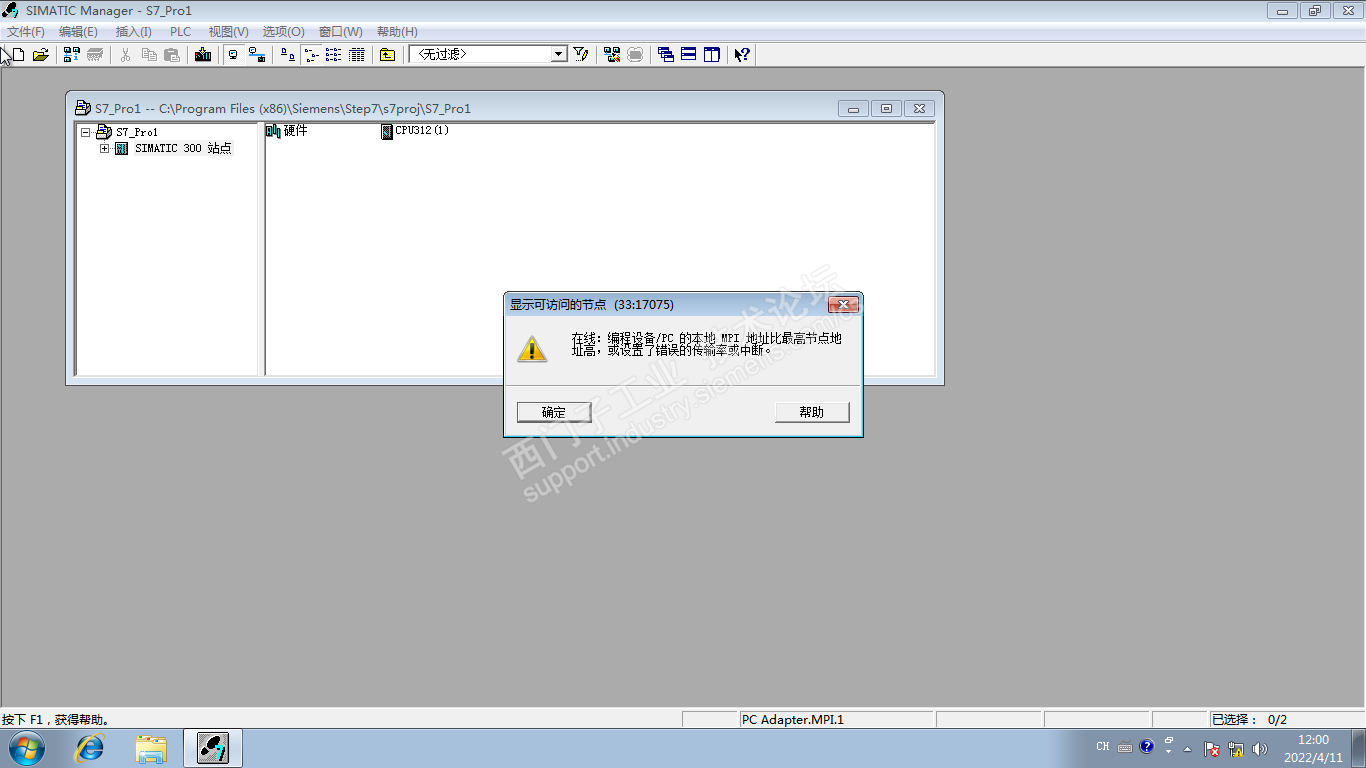Open the 视图(V) menu
This screenshot has width=1366, height=768.
228,32
